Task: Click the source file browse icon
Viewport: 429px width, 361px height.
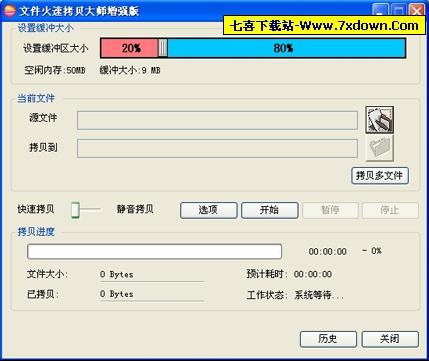Action: coord(380,120)
